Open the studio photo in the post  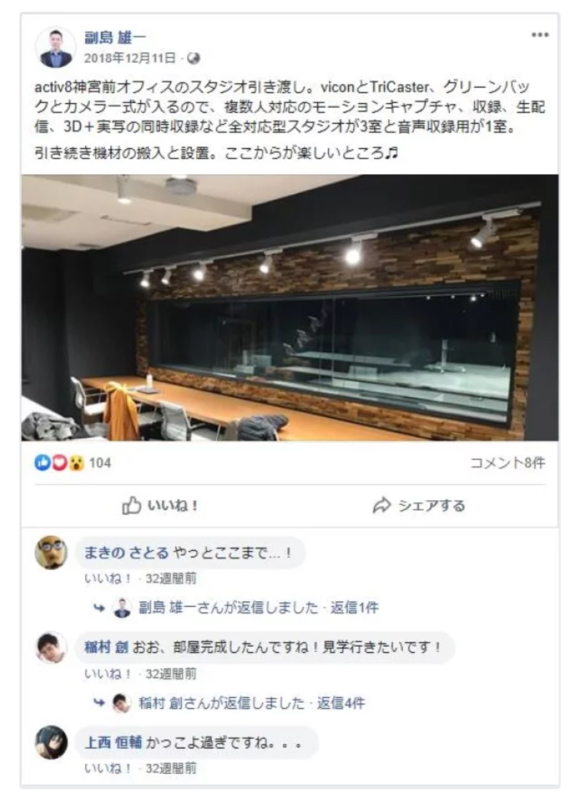290,308
